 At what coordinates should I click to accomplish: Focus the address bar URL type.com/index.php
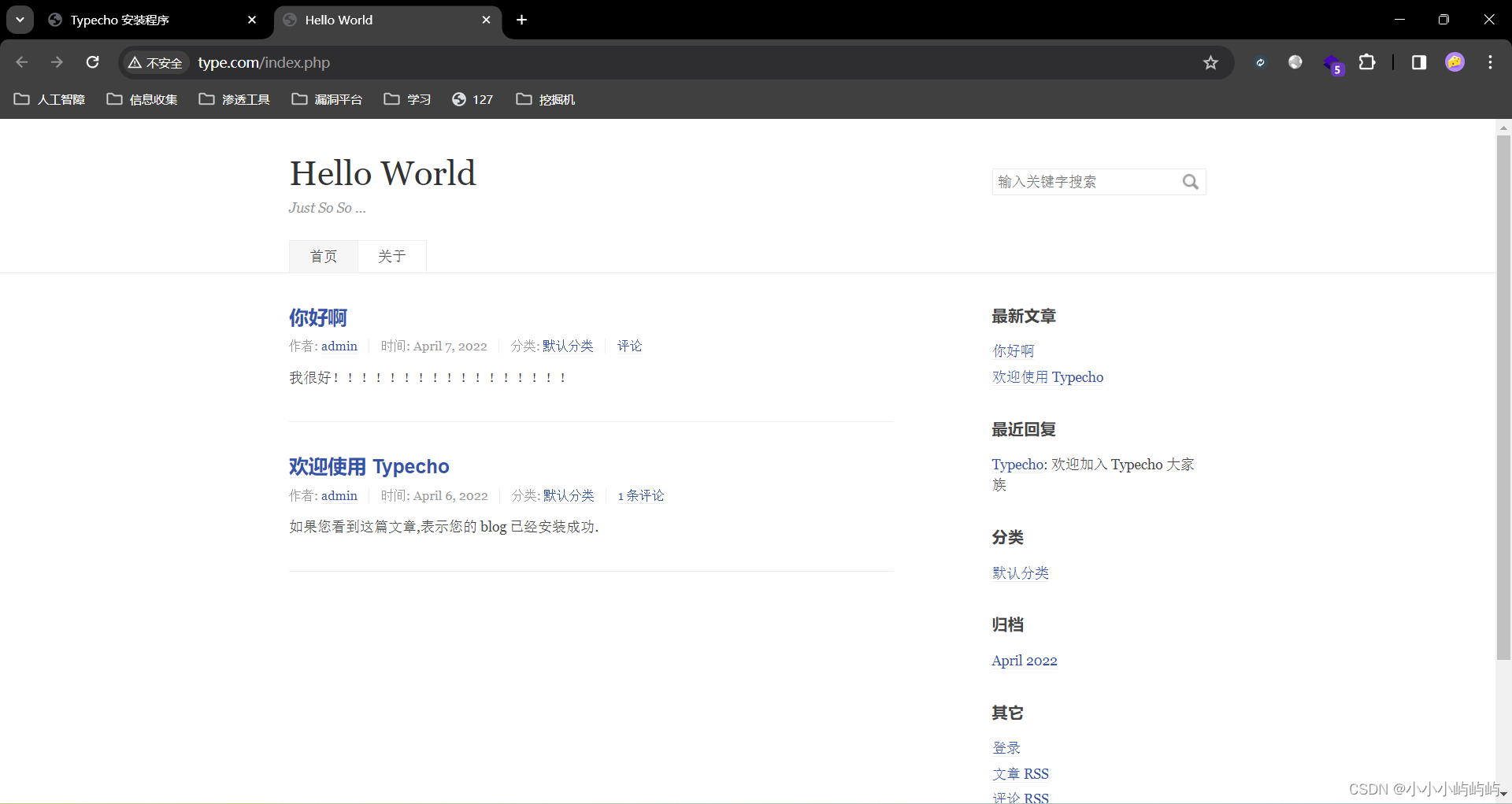(264, 63)
